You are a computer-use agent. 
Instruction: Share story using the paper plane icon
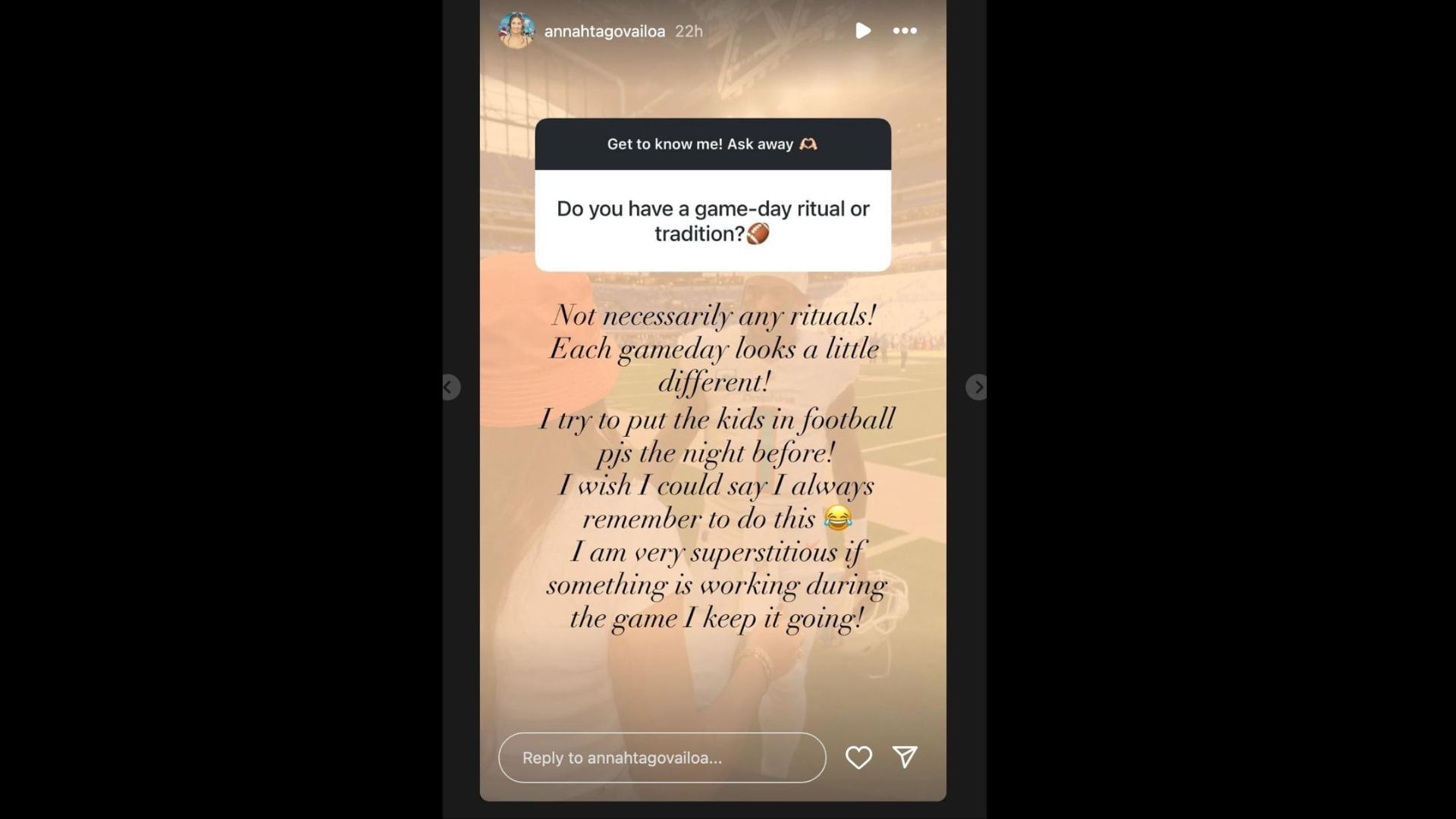coord(905,757)
